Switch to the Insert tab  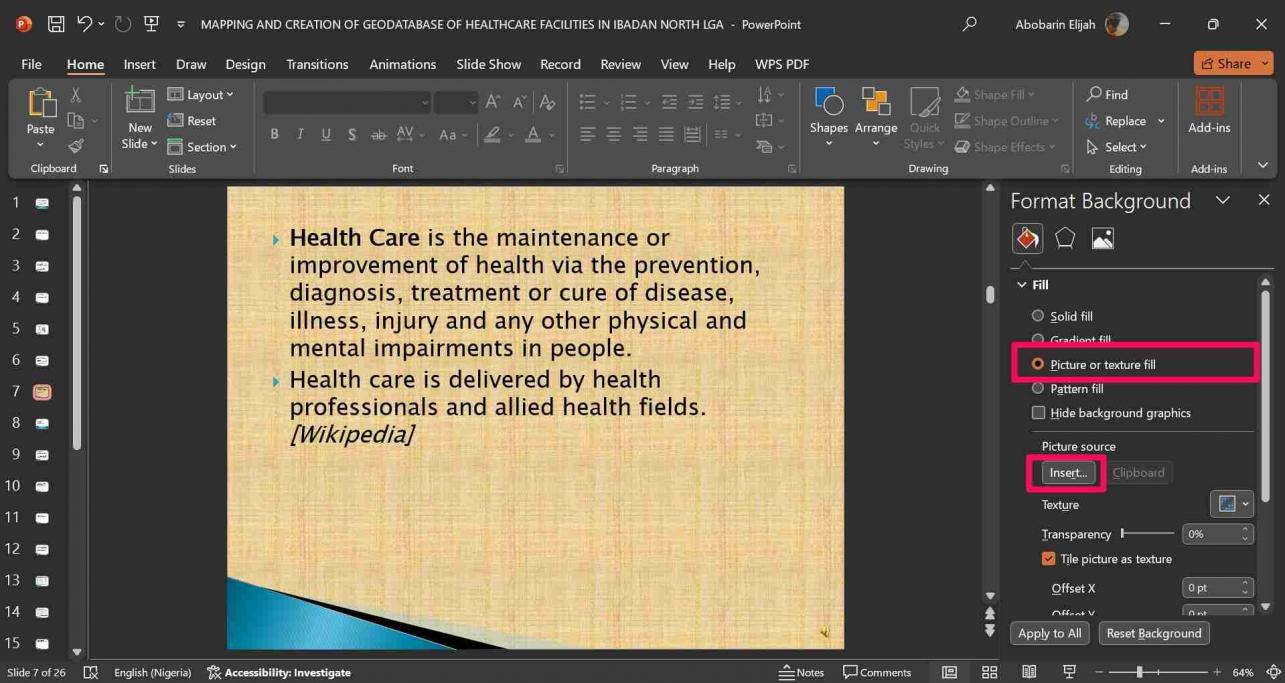tap(139, 64)
